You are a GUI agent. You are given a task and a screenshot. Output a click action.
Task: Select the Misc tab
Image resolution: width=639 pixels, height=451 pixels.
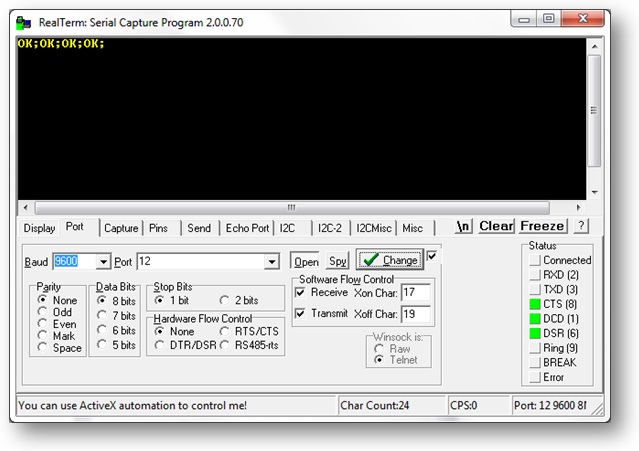tap(413, 228)
